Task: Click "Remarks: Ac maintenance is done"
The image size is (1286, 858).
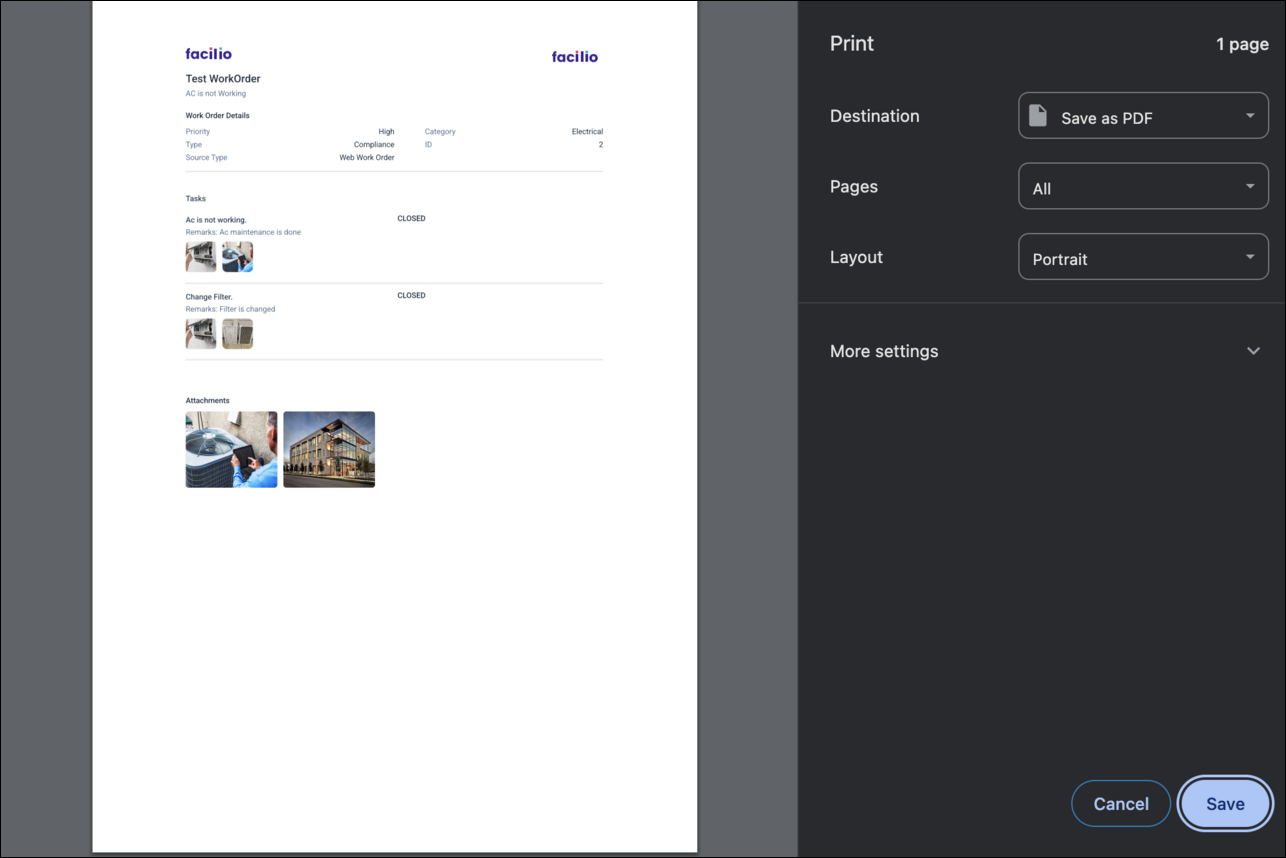Action: pyautogui.click(x=243, y=233)
